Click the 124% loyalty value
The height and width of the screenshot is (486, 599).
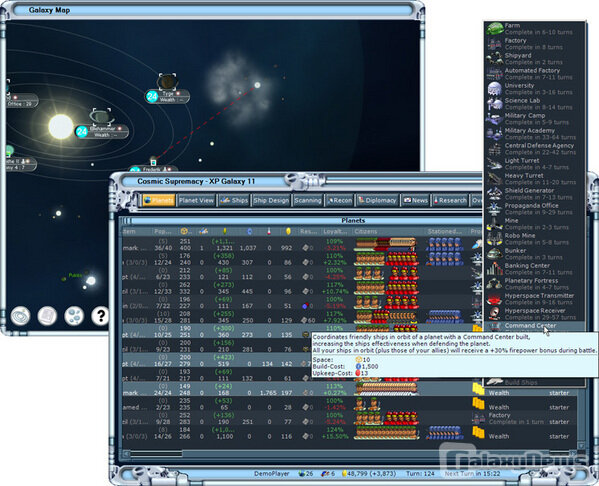[x=334, y=430]
